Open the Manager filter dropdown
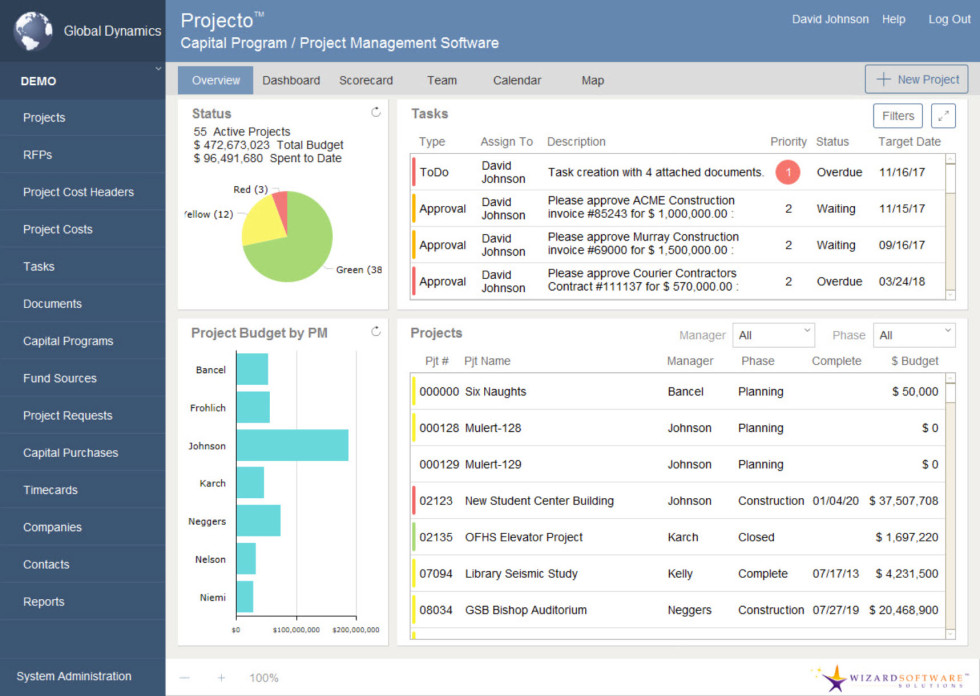 tap(774, 335)
